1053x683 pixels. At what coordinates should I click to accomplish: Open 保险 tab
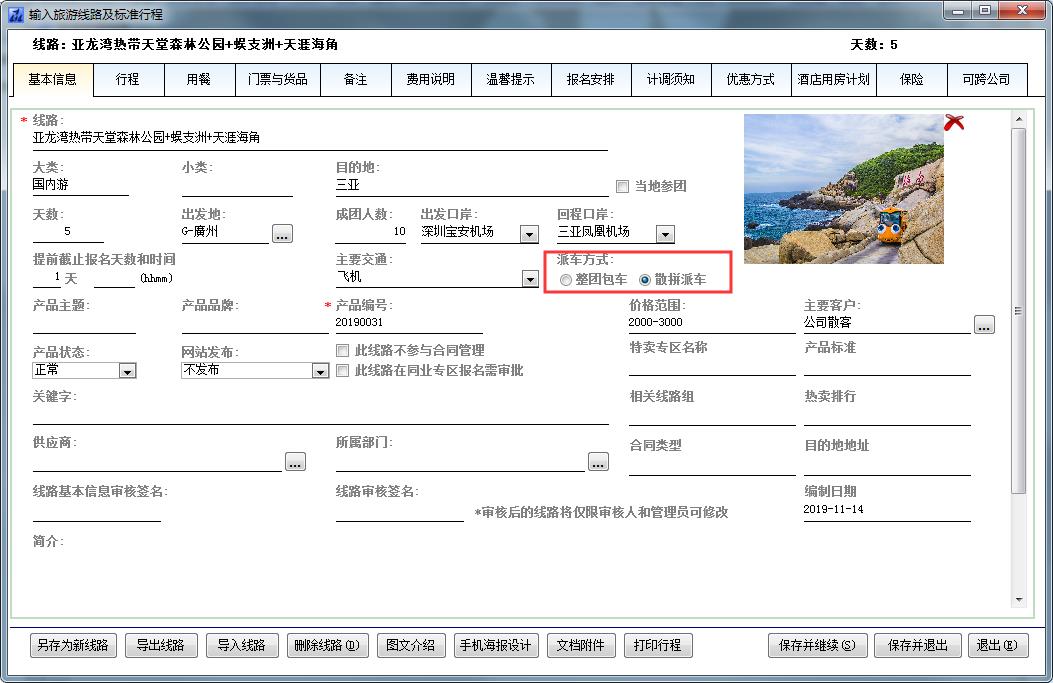point(911,79)
